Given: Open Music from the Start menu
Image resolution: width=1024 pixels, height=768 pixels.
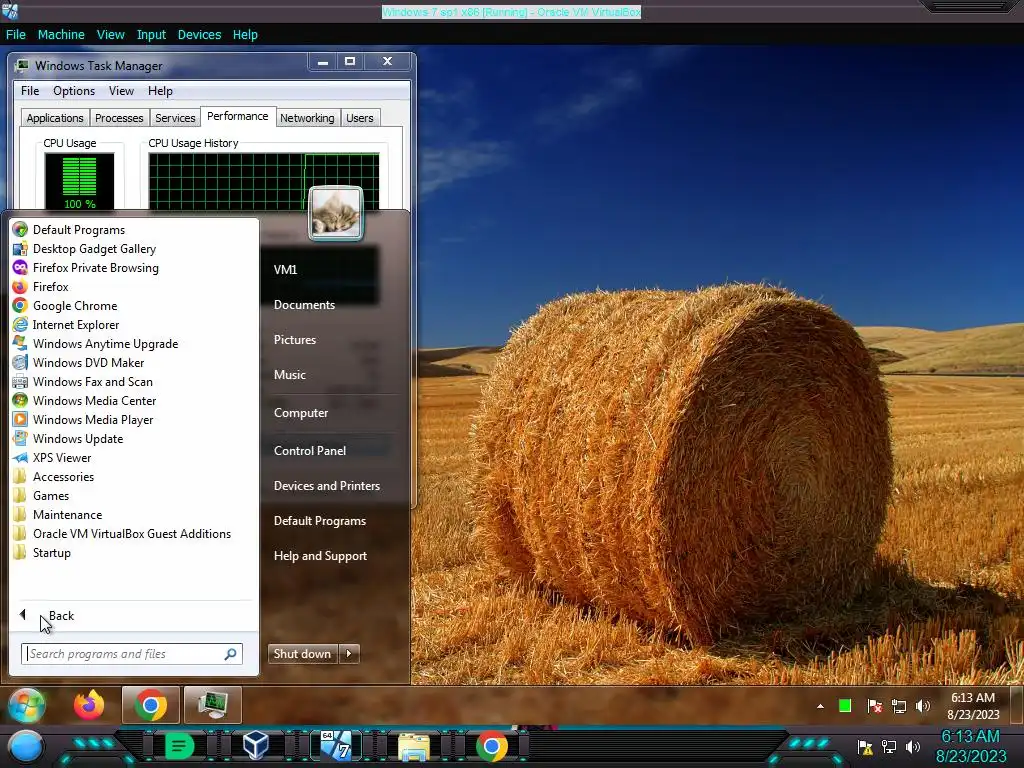Looking at the screenshot, I should point(289,375).
